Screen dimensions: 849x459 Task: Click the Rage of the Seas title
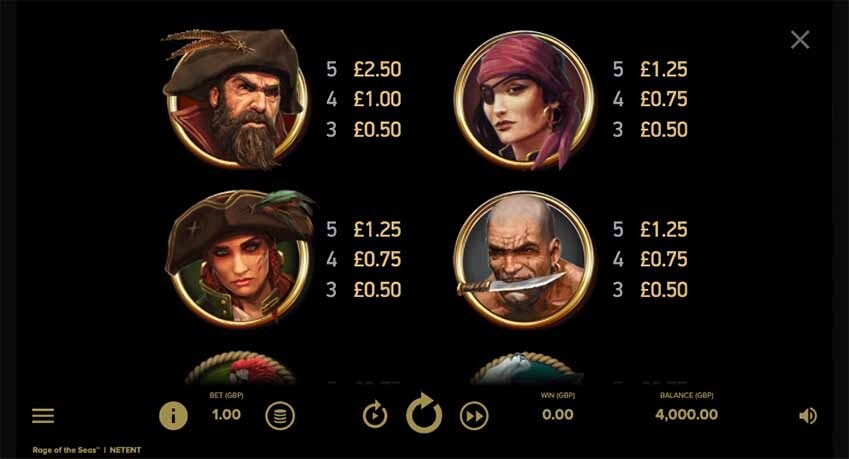[66, 450]
